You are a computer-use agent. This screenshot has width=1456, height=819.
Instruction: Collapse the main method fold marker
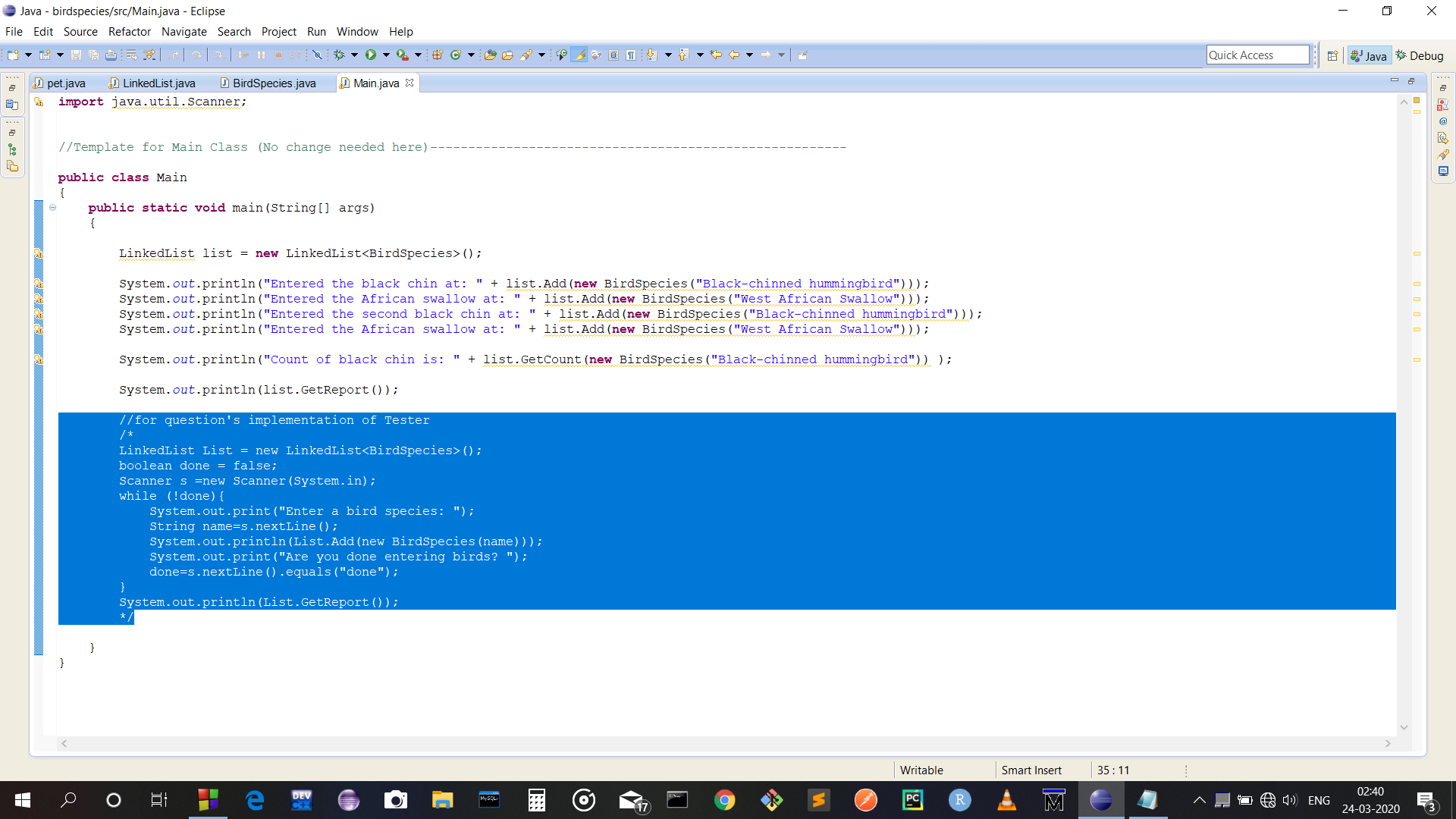click(52, 207)
